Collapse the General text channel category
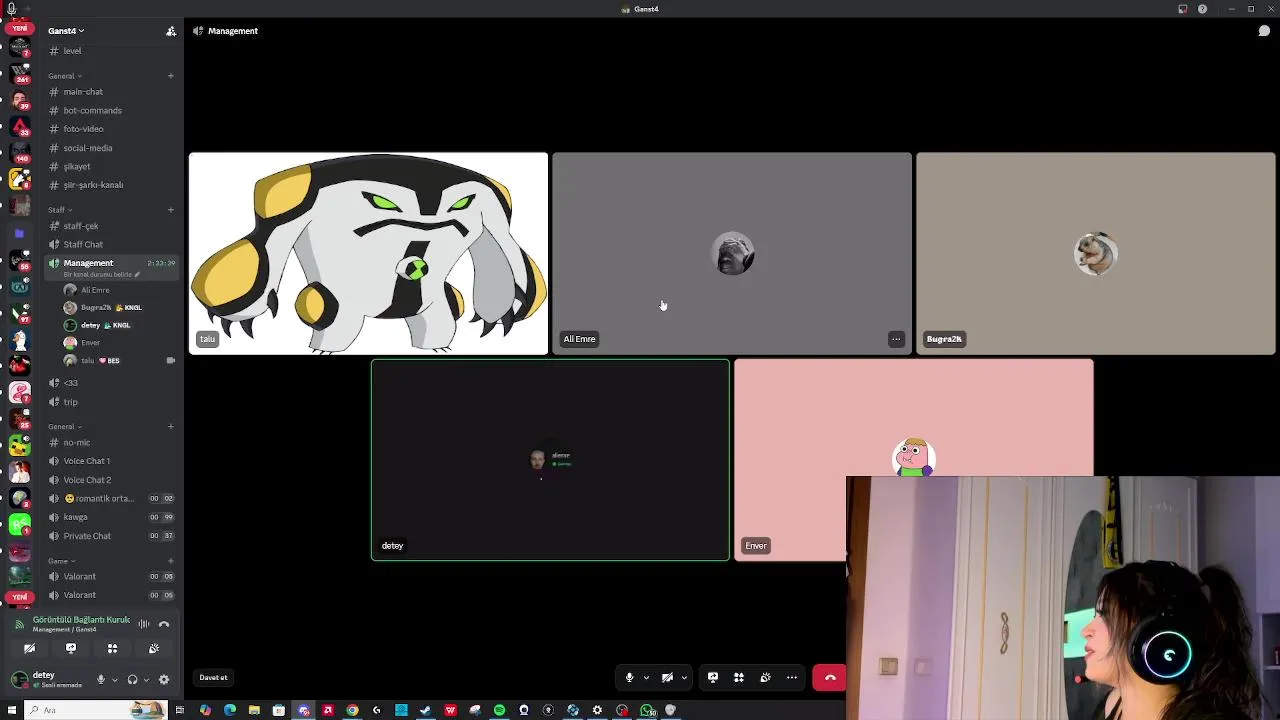Viewport: 1280px width, 720px height. point(64,76)
